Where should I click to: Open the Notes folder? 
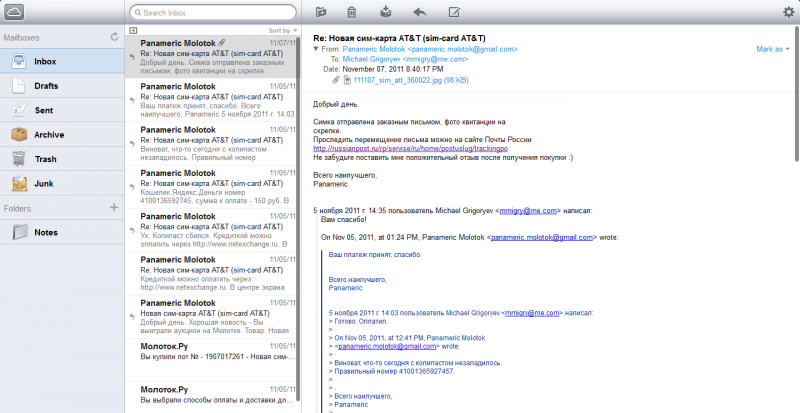(62, 232)
